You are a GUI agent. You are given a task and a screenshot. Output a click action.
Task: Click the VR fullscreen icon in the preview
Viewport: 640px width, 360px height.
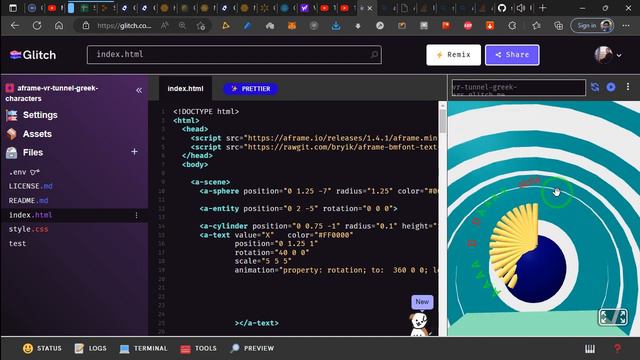[x=613, y=317]
